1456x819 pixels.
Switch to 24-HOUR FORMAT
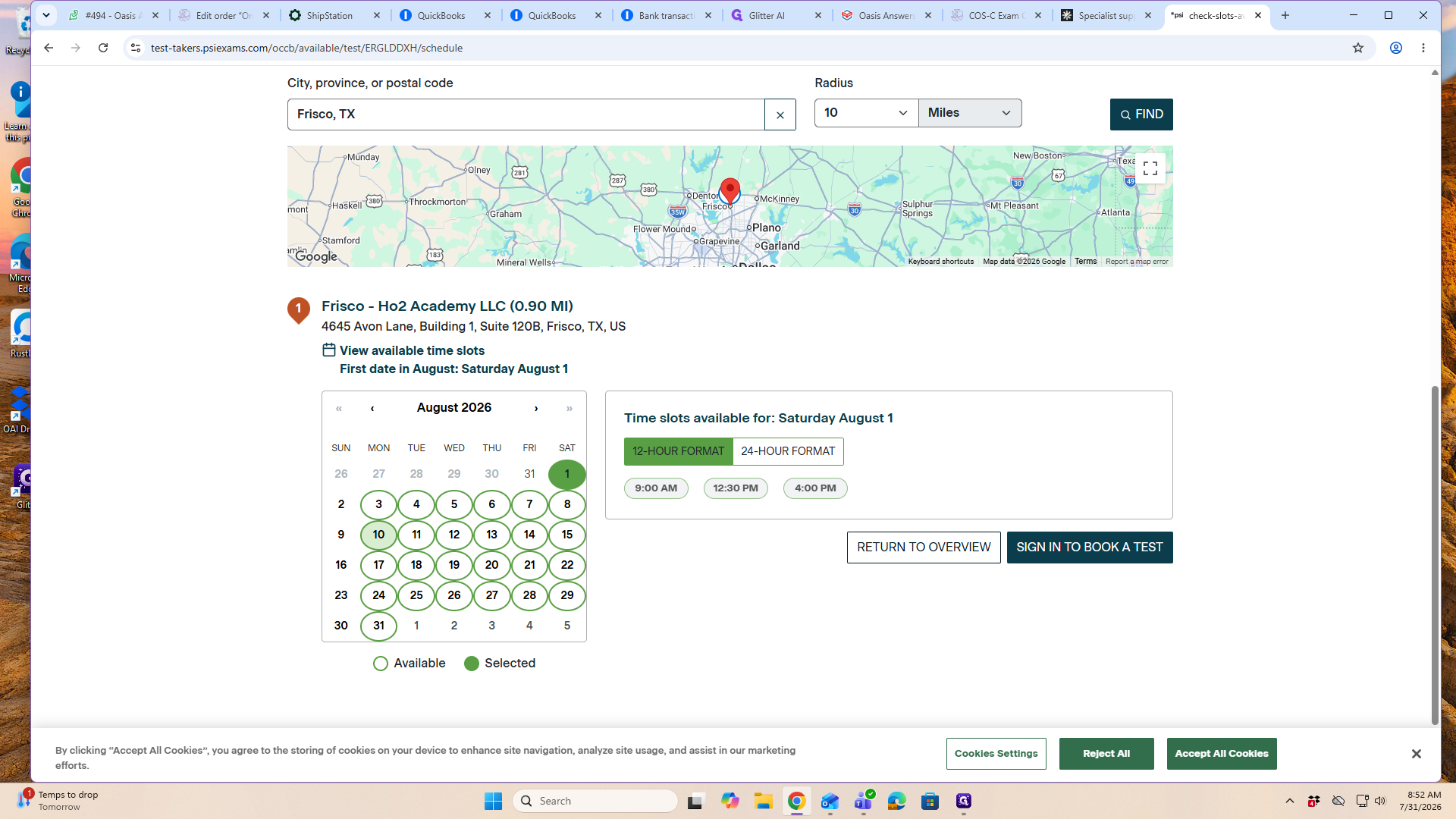click(x=788, y=451)
